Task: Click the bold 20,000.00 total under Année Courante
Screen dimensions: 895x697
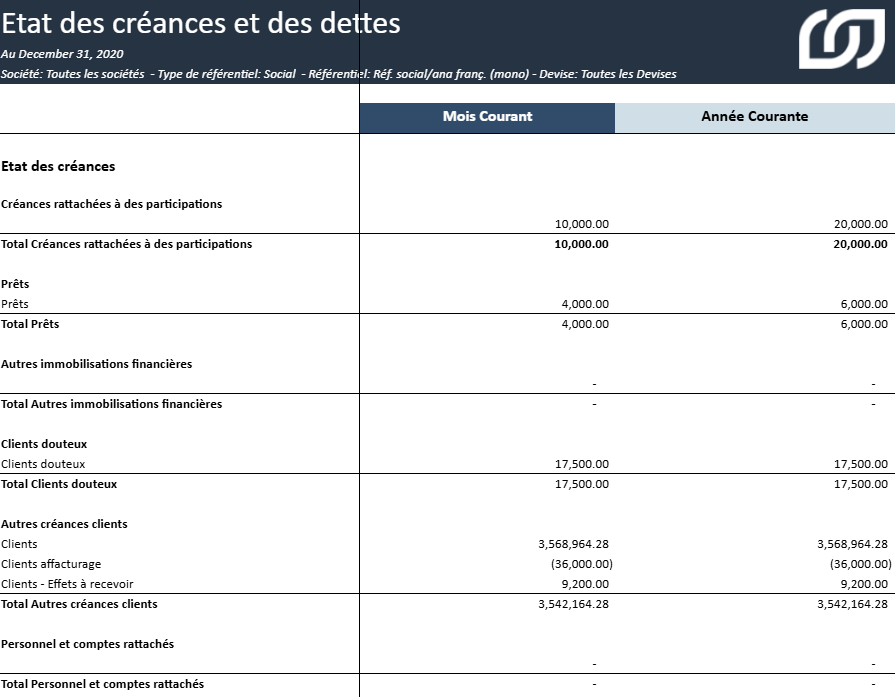Action: [860, 244]
